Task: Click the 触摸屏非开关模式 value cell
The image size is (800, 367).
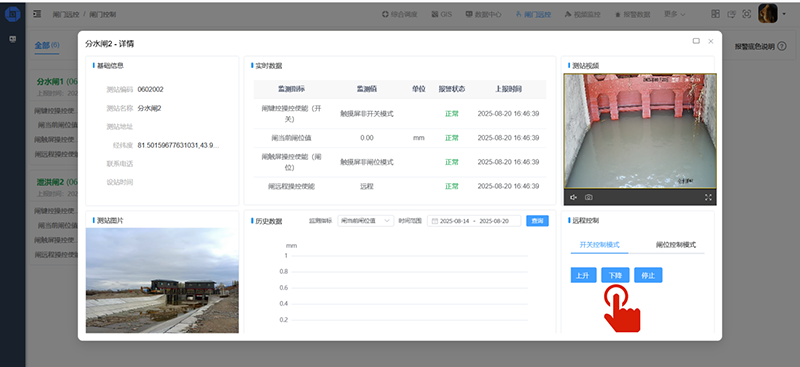Action: coord(366,114)
